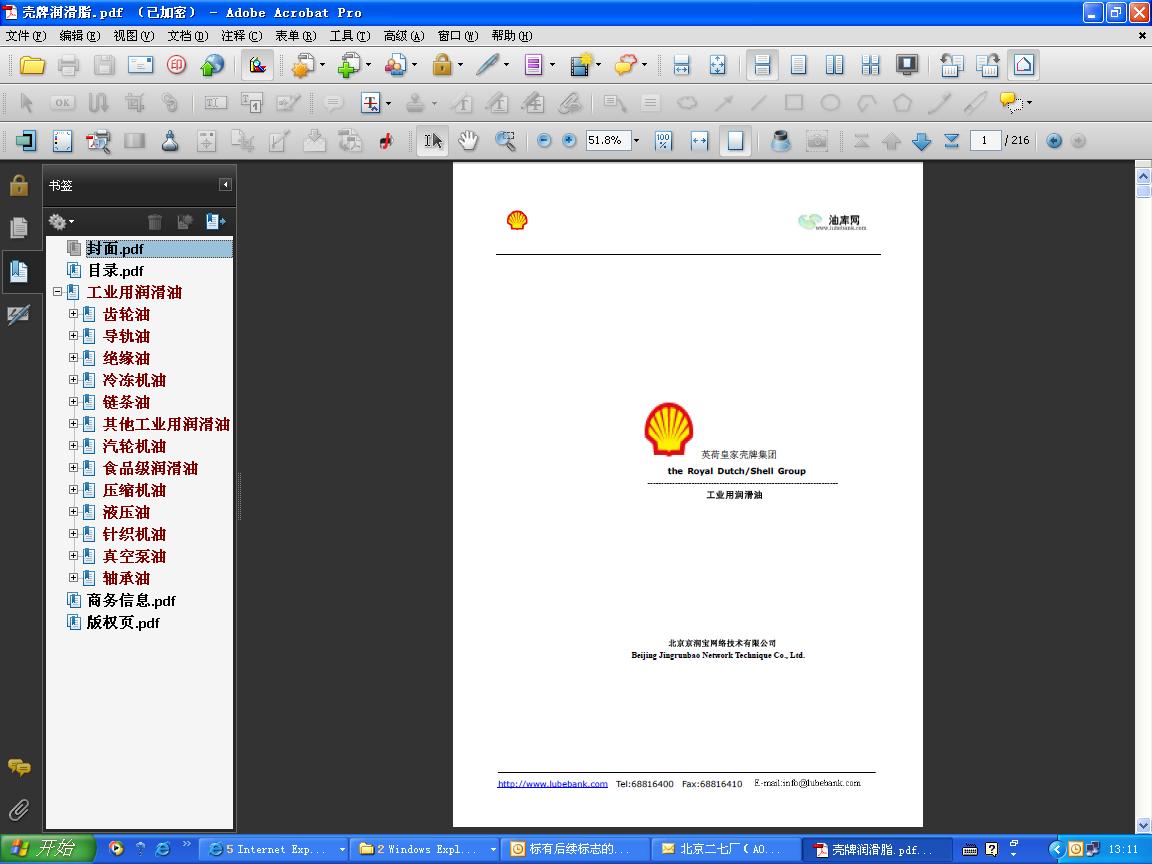Click the Snapshot camera tool icon

817,140
